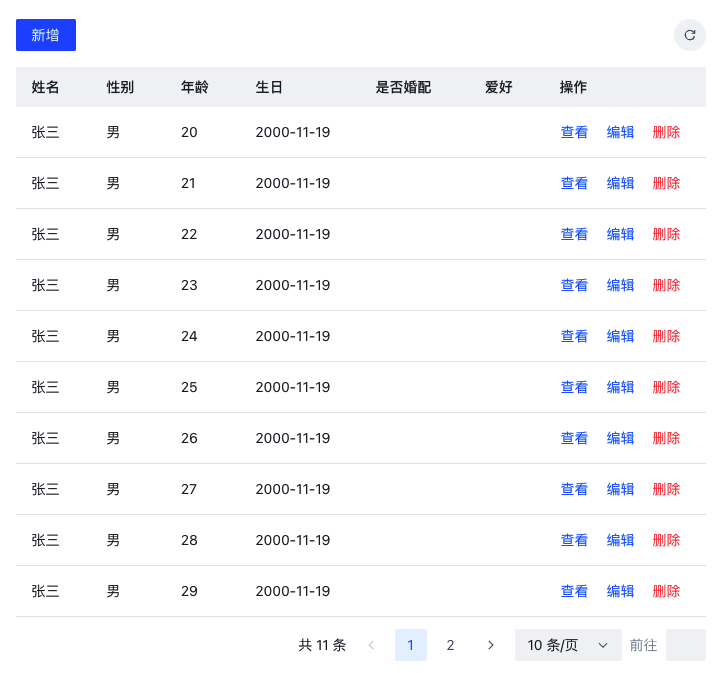The image size is (725, 673).
Task: View the last row with age 29
Action: 574,591
